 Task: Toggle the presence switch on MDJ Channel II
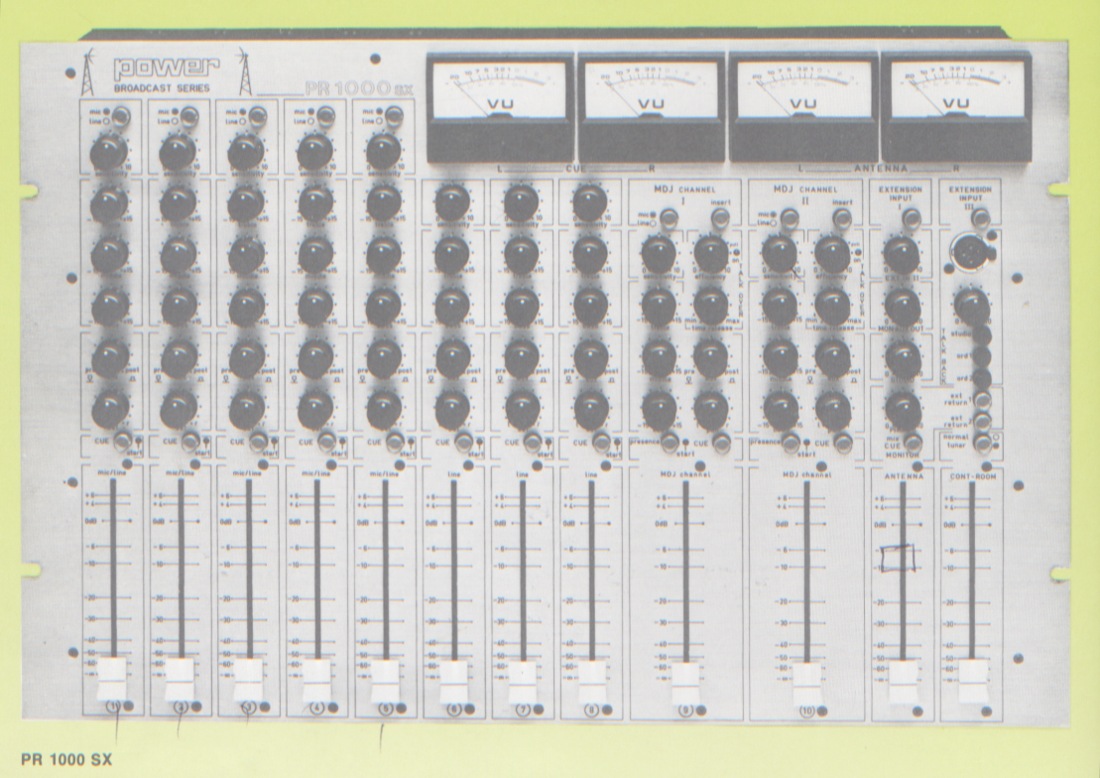(791, 443)
